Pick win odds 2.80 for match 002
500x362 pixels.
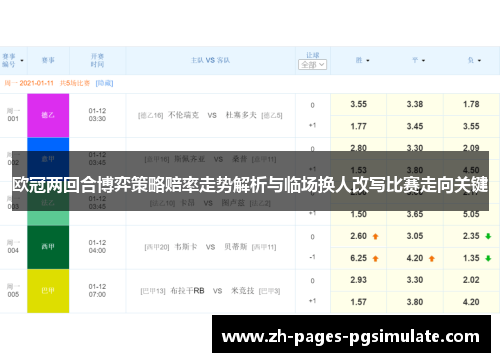click(359, 148)
